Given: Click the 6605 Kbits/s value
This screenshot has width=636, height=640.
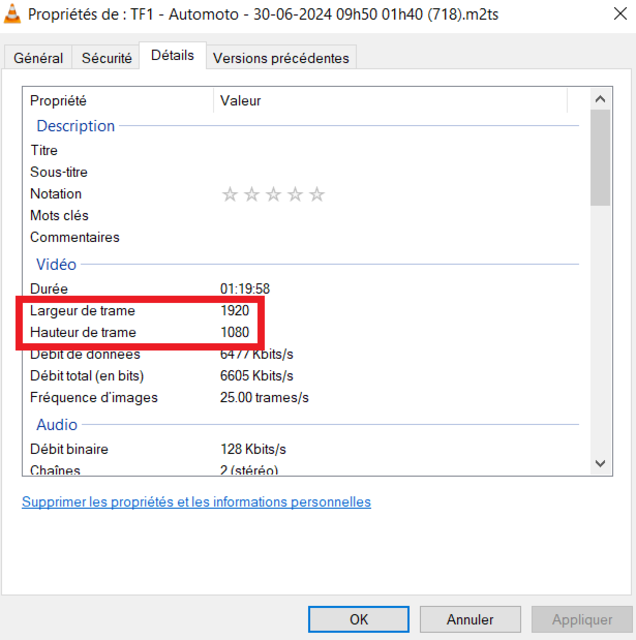Looking at the screenshot, I should tap(256, 376).
